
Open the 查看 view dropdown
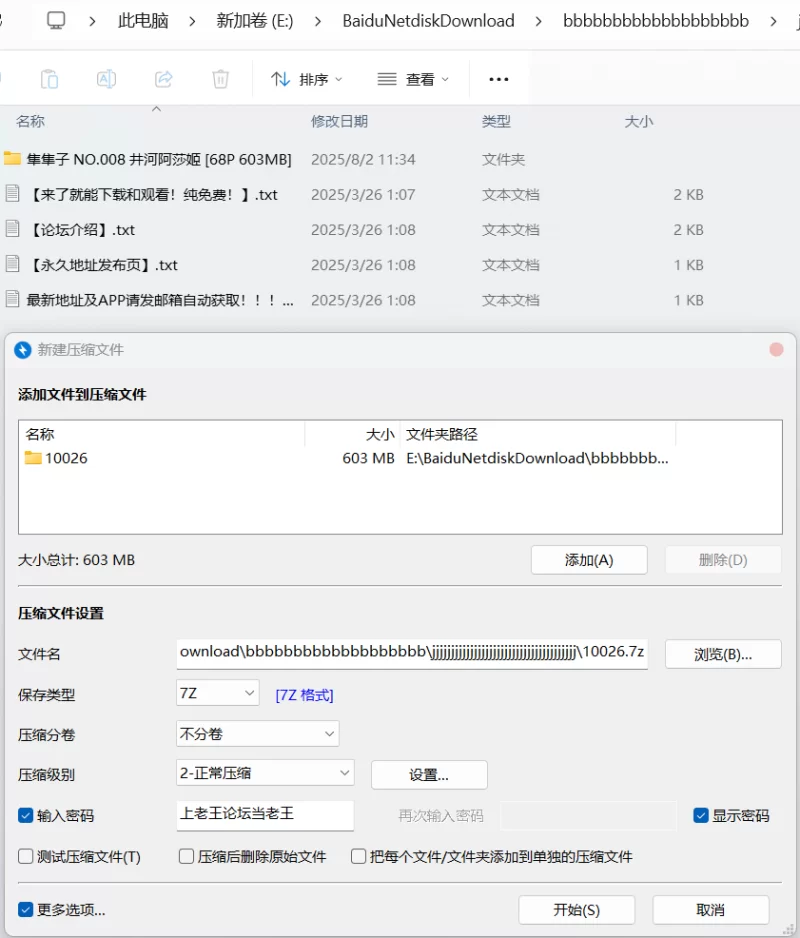(413, 79)
